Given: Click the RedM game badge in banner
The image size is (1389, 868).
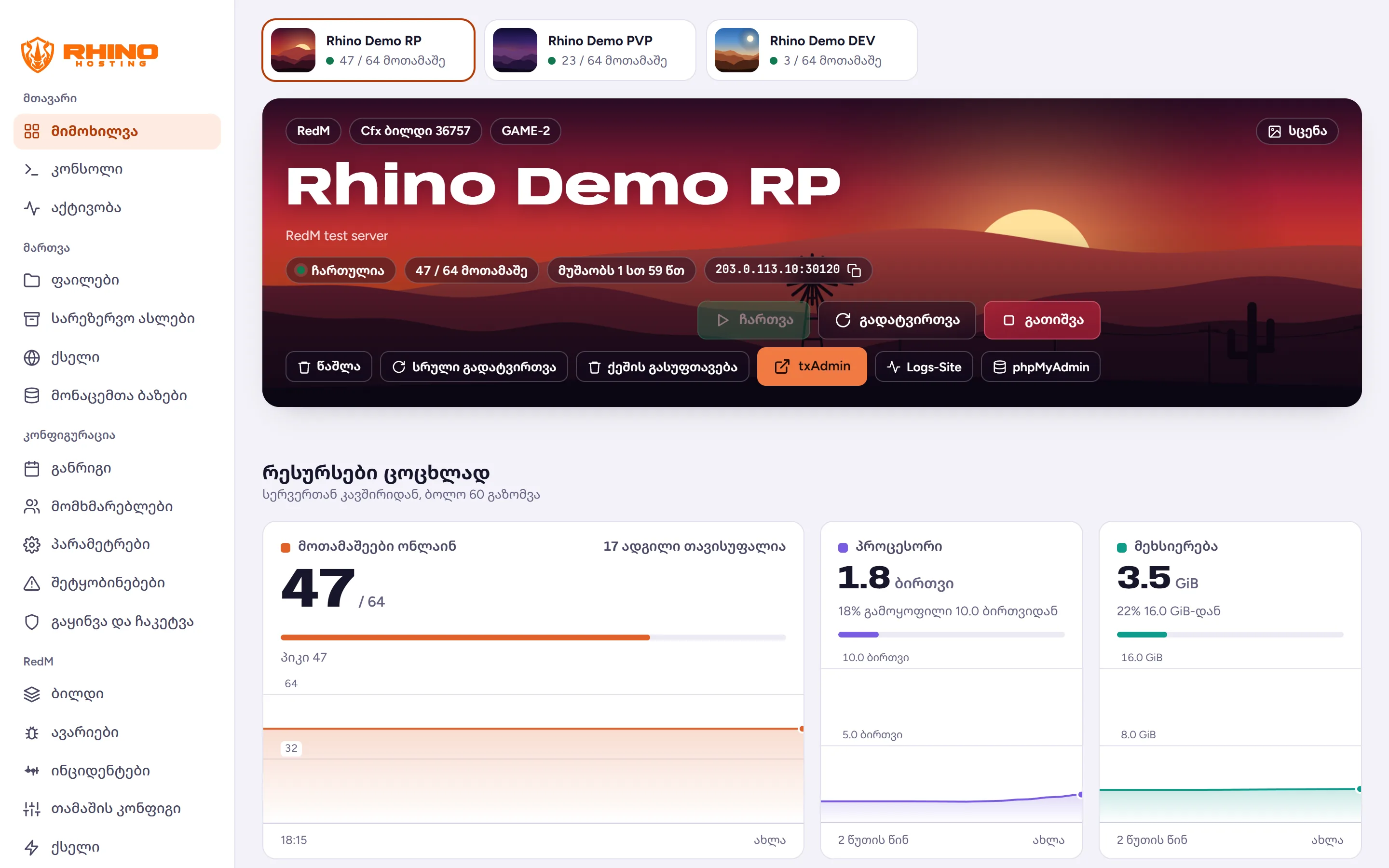Looking at the screenshot, I should [313, 131].
